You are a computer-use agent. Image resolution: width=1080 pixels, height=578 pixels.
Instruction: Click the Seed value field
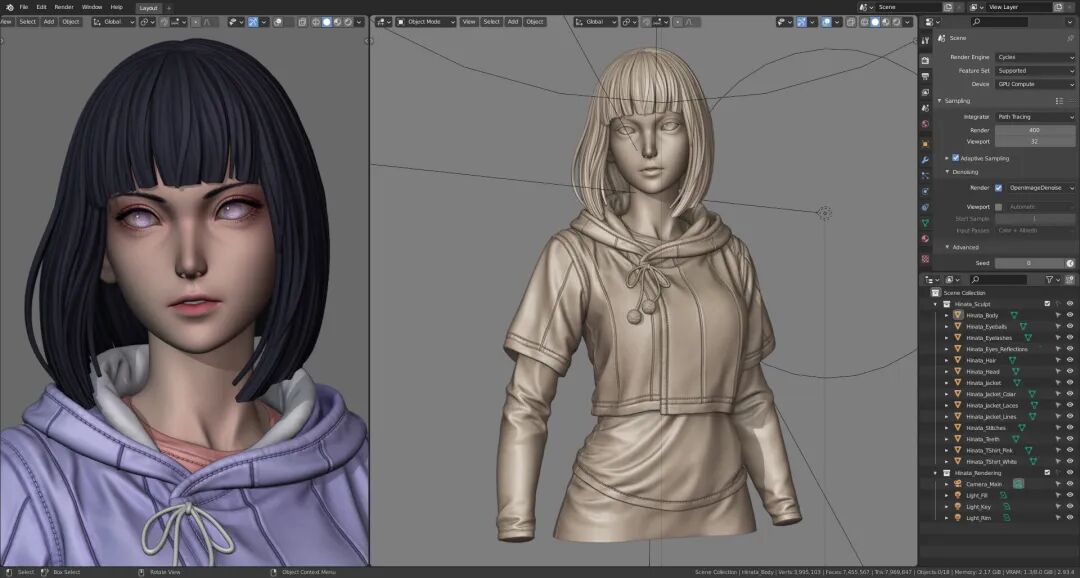pos(1029,263)
